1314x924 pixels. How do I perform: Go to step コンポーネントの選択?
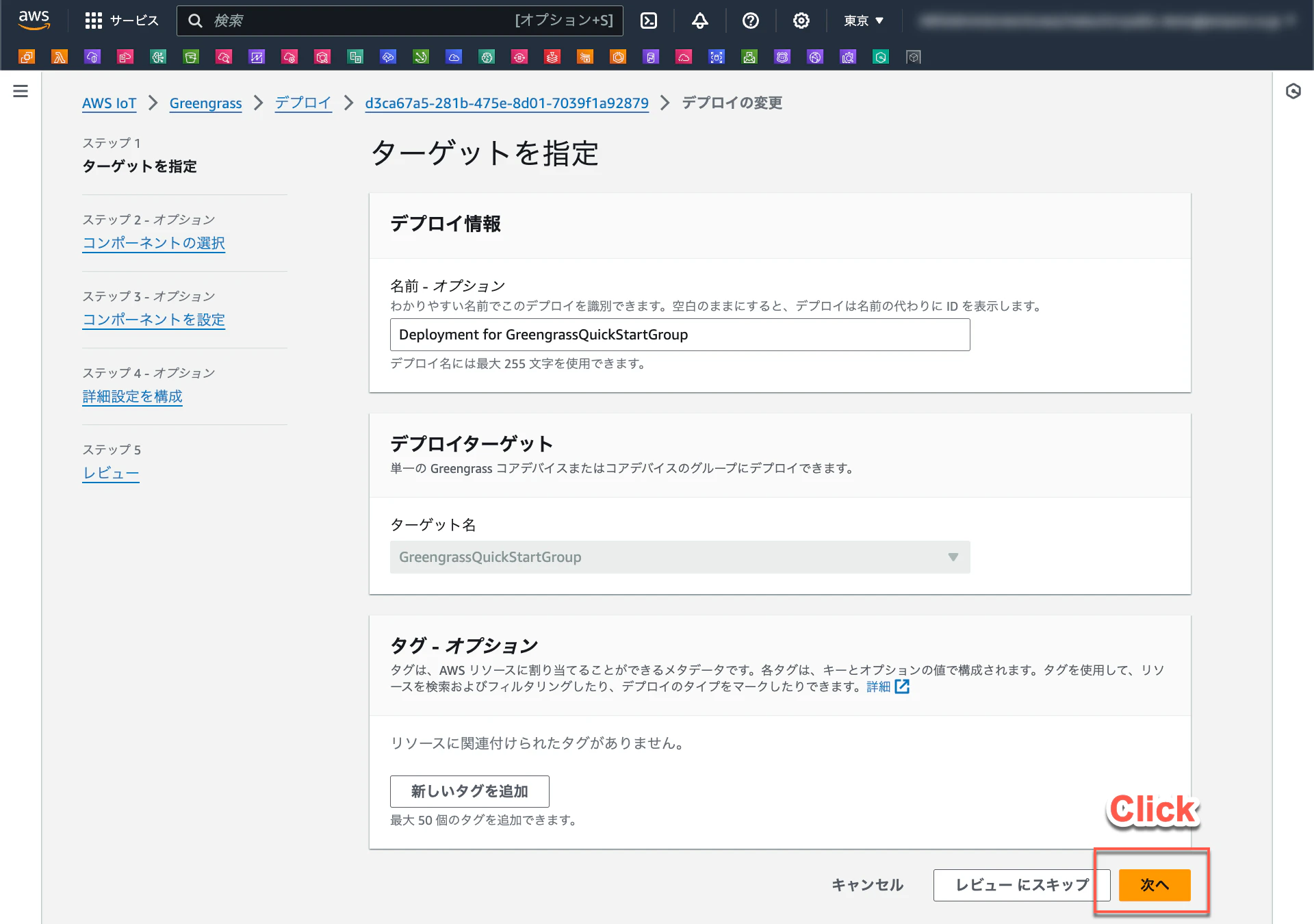click(153, 243)
